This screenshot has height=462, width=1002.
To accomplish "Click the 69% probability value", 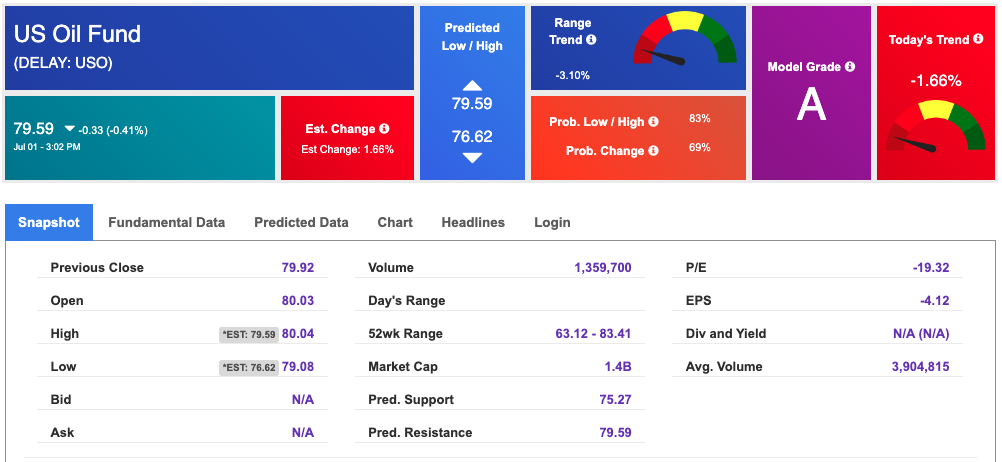I will (700, 148).
